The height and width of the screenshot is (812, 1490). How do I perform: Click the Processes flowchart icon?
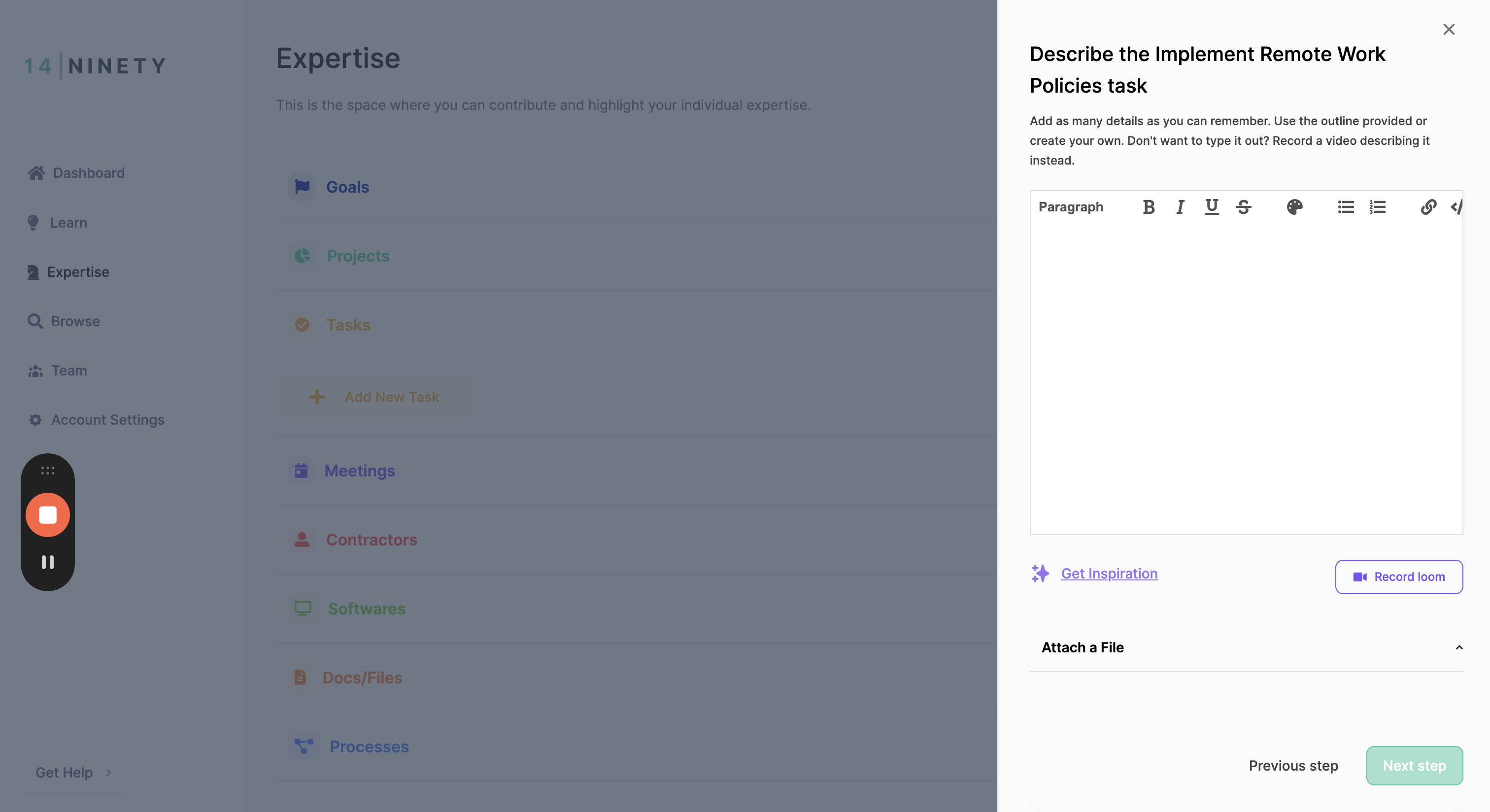[x=304, y=746]
